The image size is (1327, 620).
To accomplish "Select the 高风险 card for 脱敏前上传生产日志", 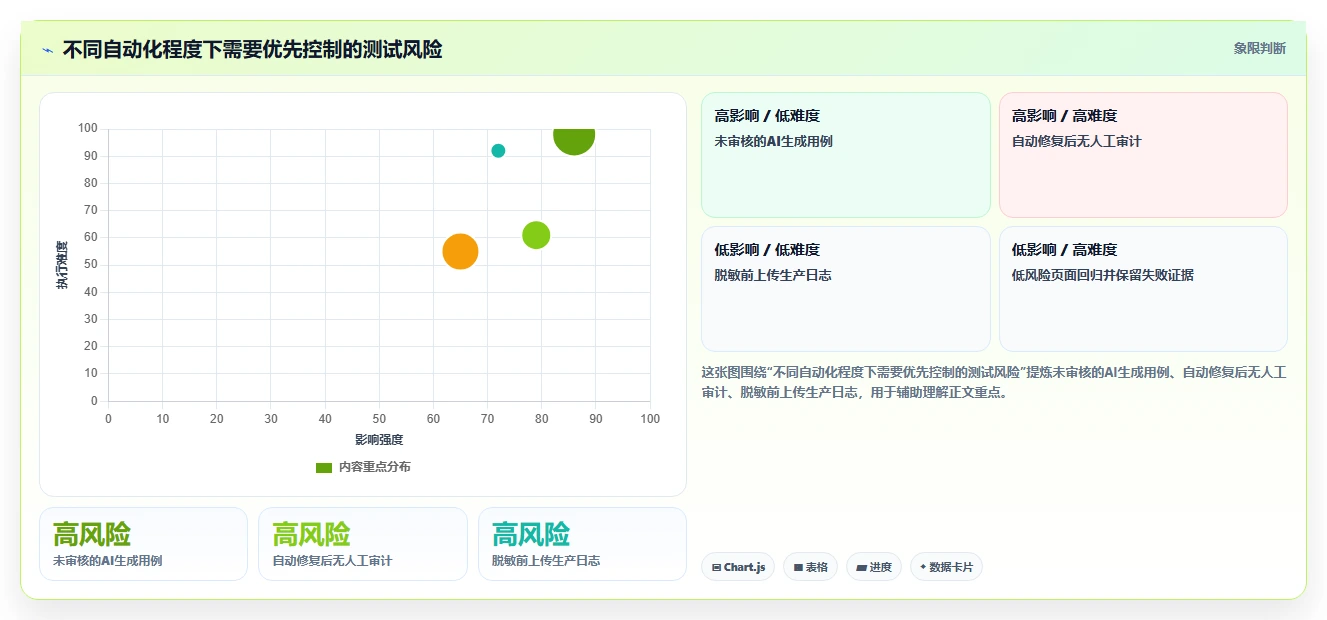I will (582, 544).
